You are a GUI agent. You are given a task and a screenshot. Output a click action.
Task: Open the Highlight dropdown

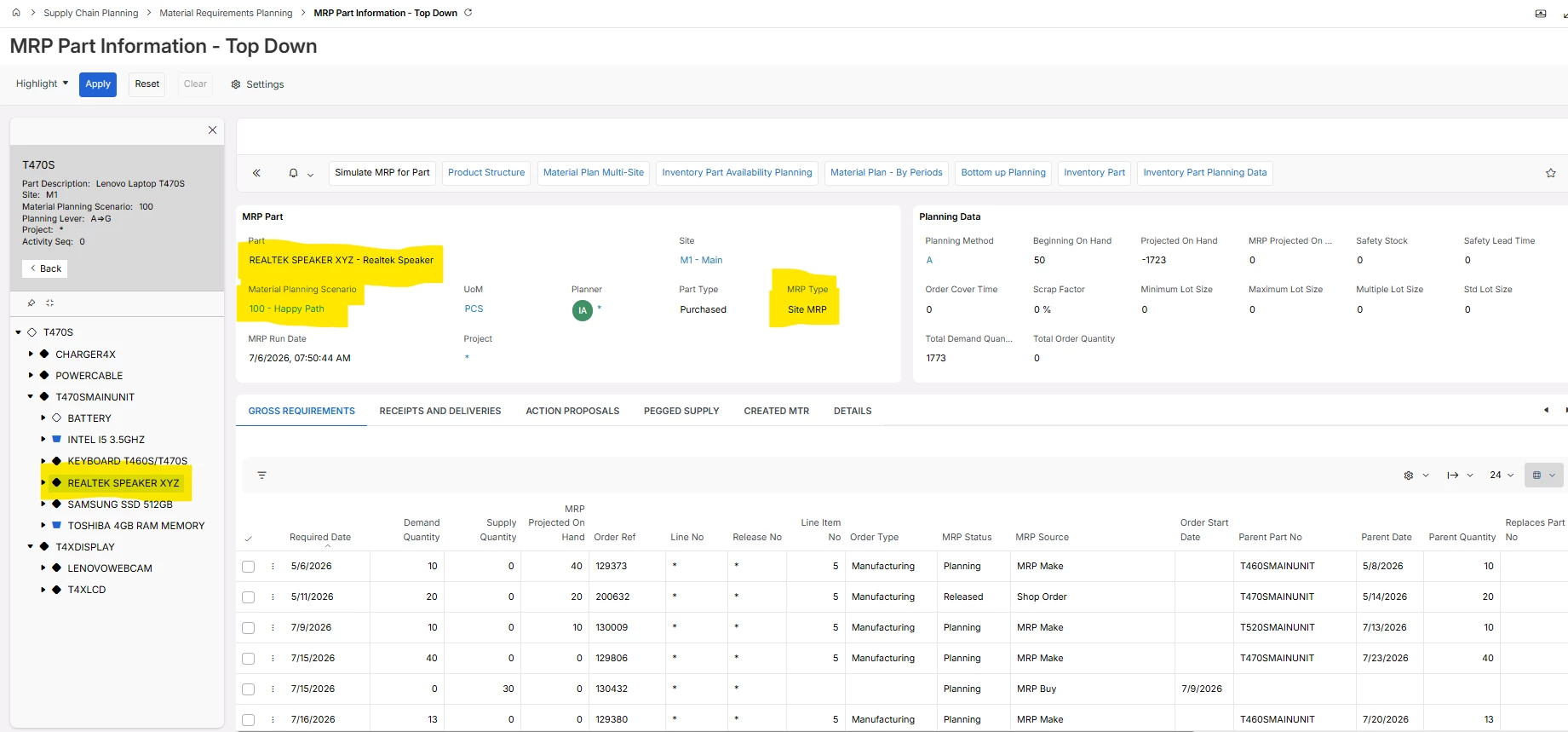[42, 84]
